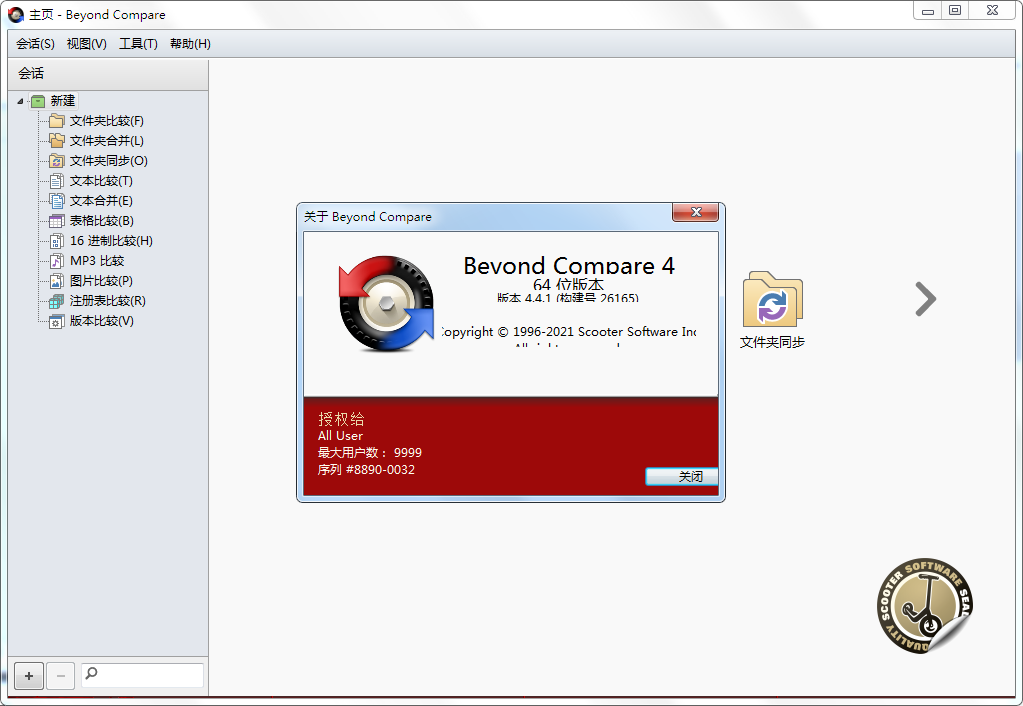Select 文本比较(T) session label
The width and height of the screenshot is (1023, 706).
point(101,181)
